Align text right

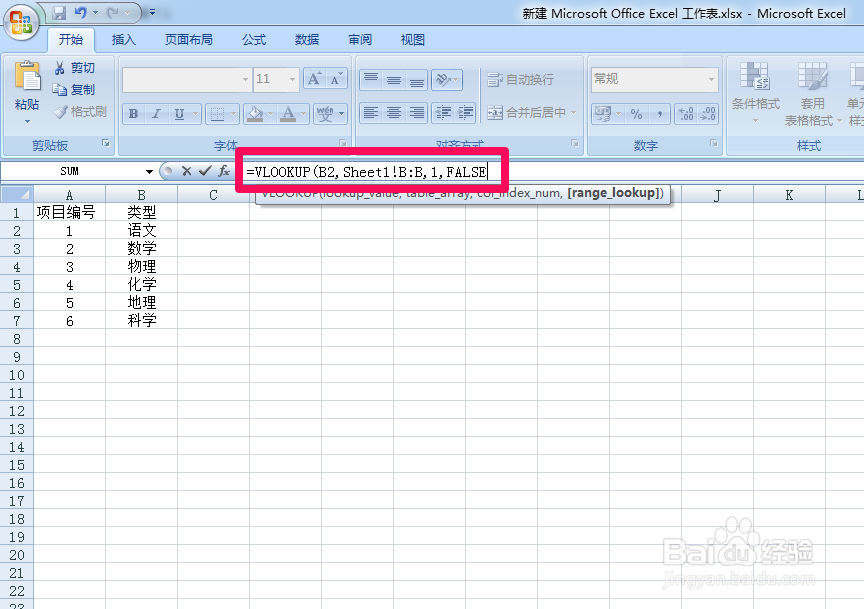click(x=417, y=113)
